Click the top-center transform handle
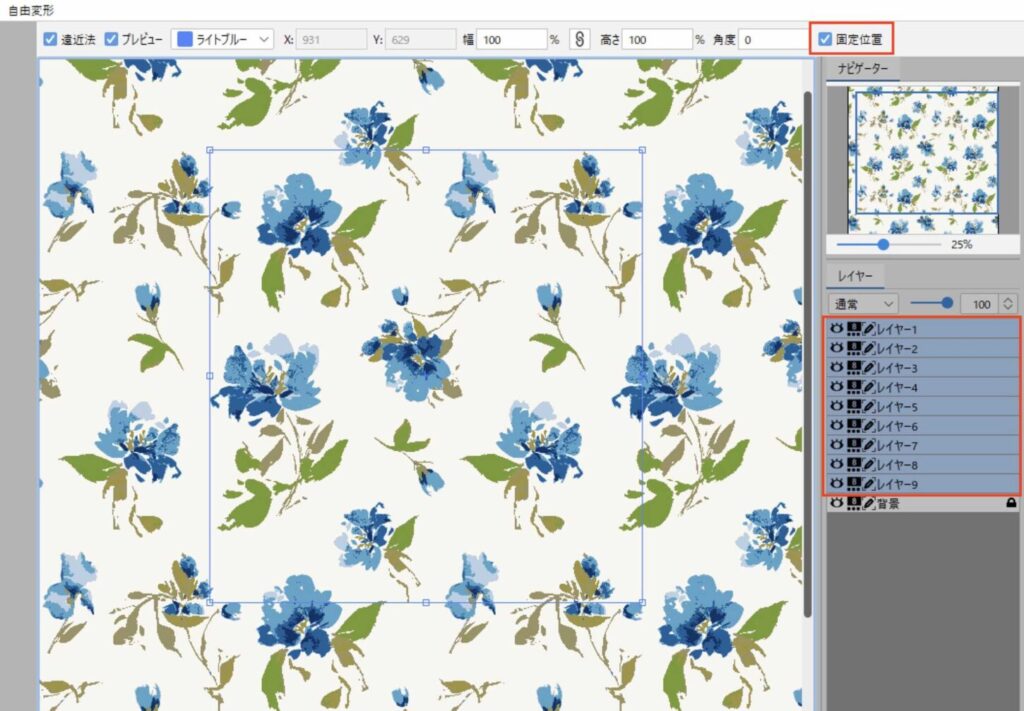Viewport: 1024px width, 711px height. (x=426, y=150)
